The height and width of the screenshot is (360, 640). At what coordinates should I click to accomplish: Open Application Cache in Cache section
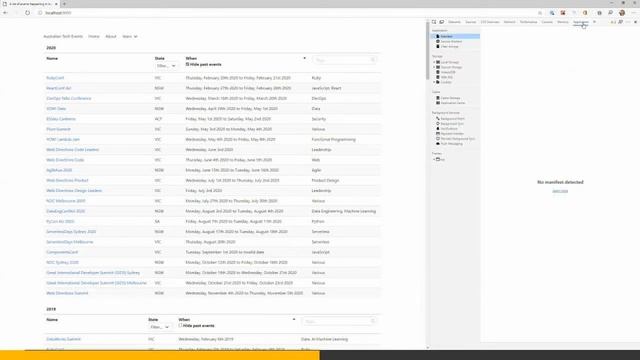452,103
